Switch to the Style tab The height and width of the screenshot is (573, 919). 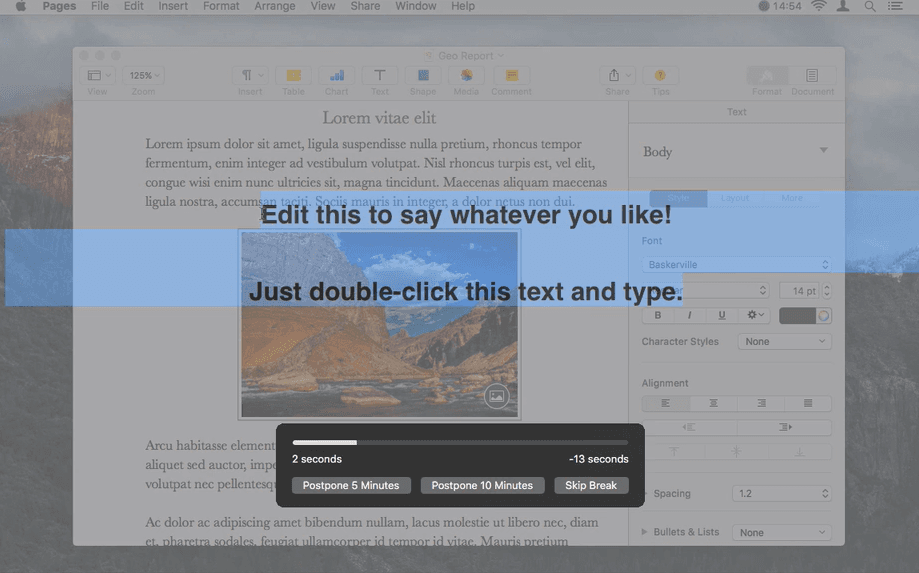click(678, 198)
